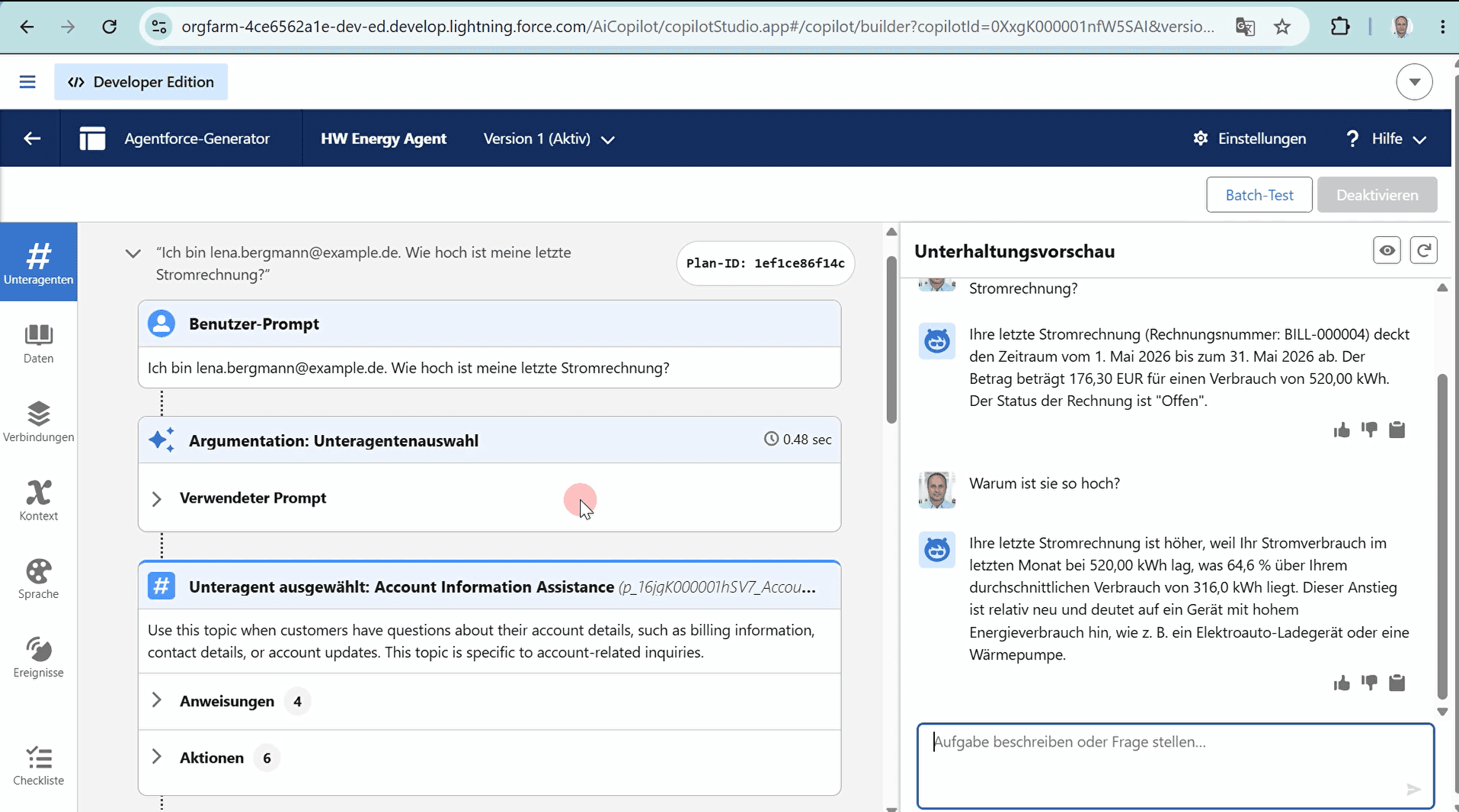The height and width of the screenshot is (812, 1459).
Task: Expand the Anweisungen section
Action: pyautogui.click(x=157, y=700)
